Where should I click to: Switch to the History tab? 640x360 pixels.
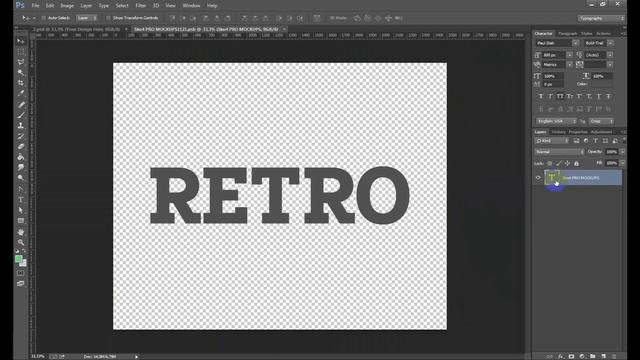tap(558, 132)
